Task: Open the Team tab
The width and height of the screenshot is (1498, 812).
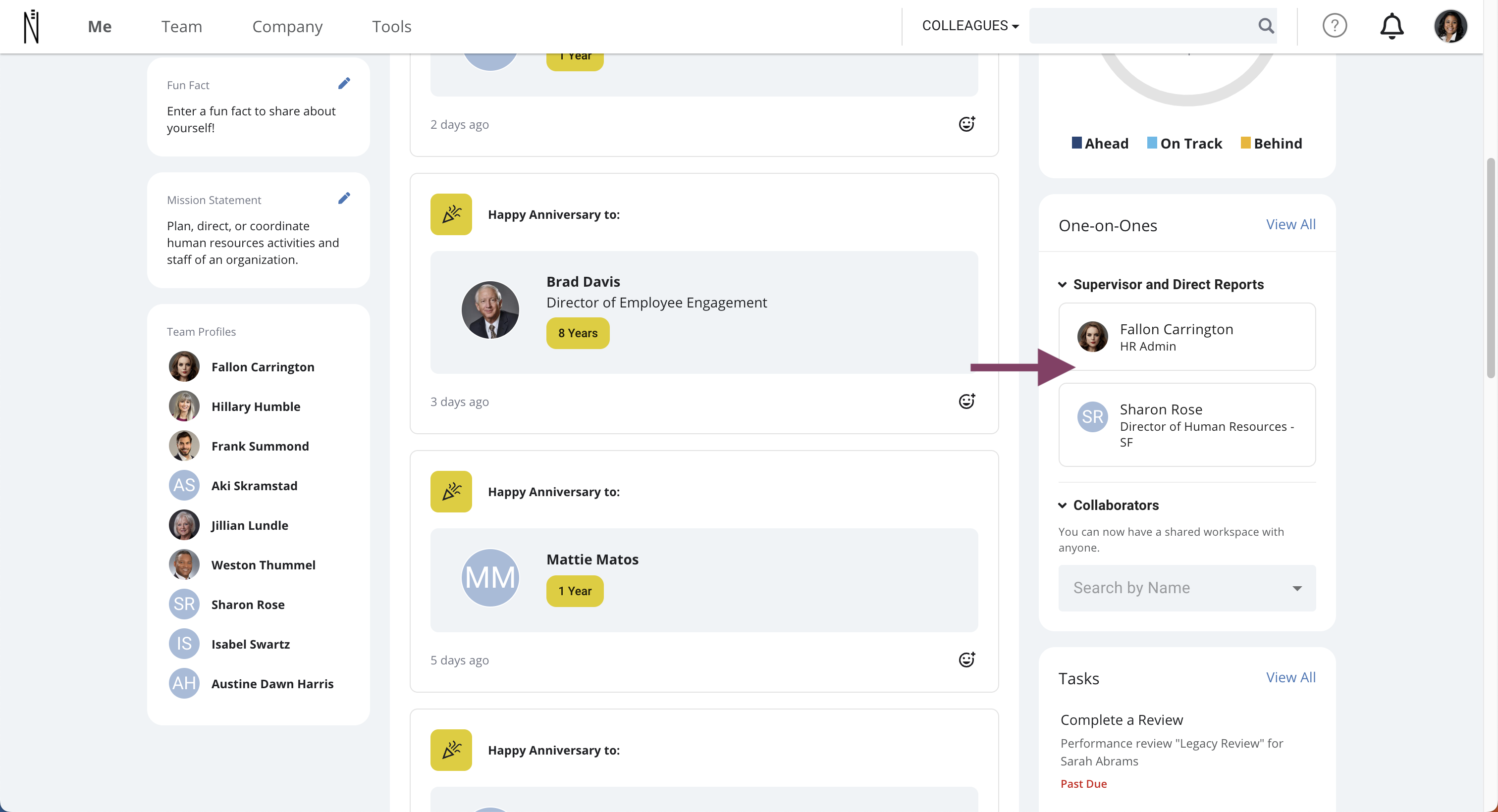Action: (x=181, y=26)
